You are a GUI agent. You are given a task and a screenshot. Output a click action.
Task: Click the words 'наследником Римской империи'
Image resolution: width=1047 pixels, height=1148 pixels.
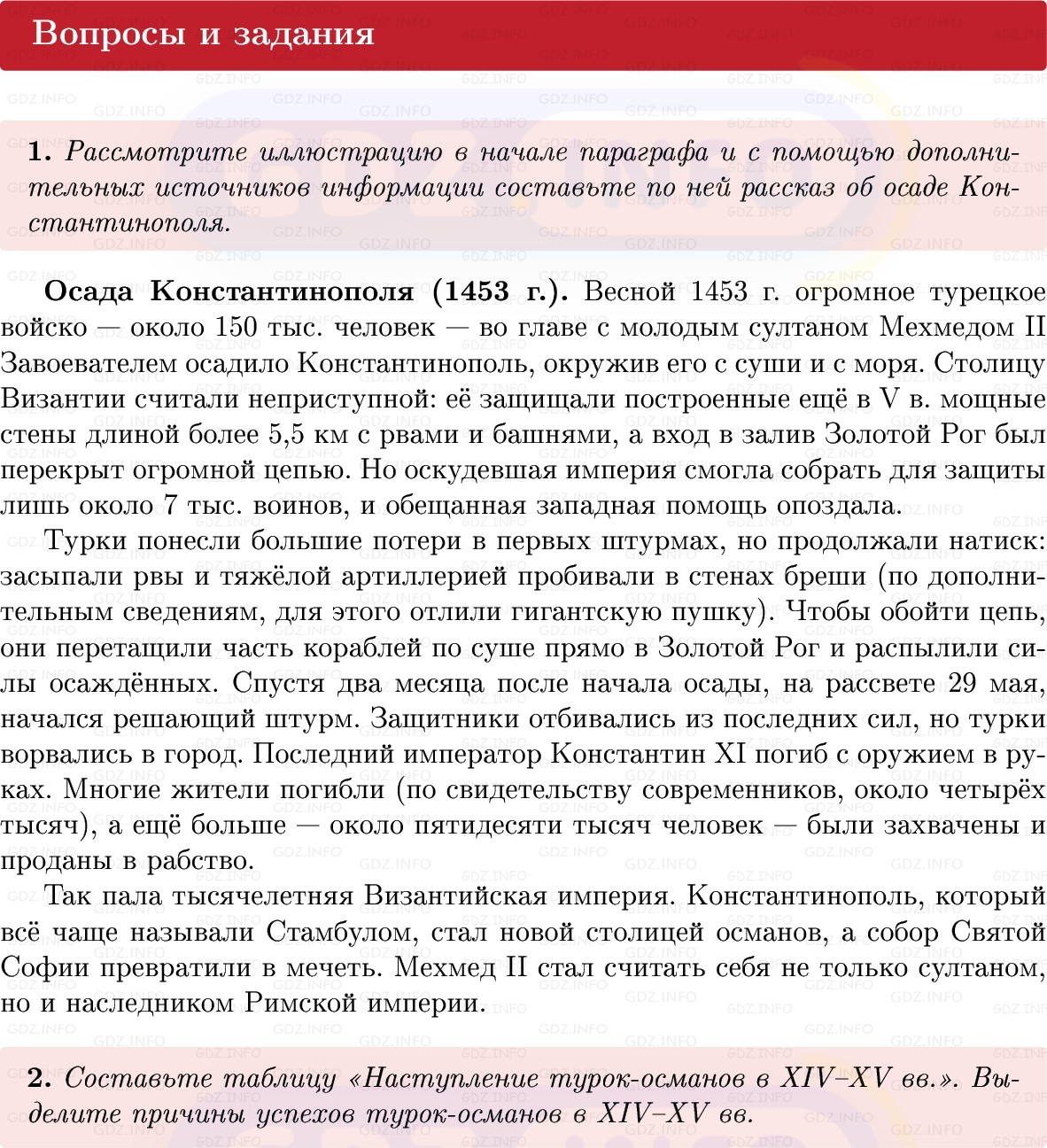pyautogui.click(x=274, y=1004)
